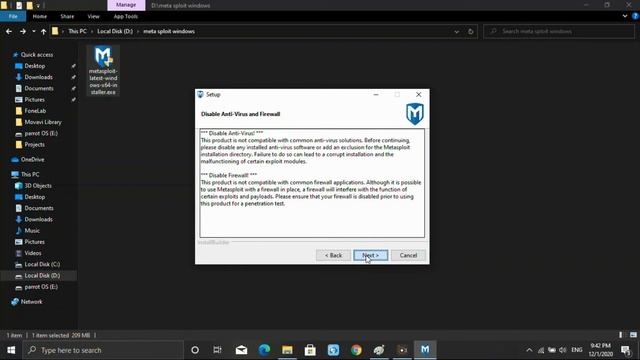
Task: Launch Microsoft Edge from taskbar
Action: click(264, 350)
